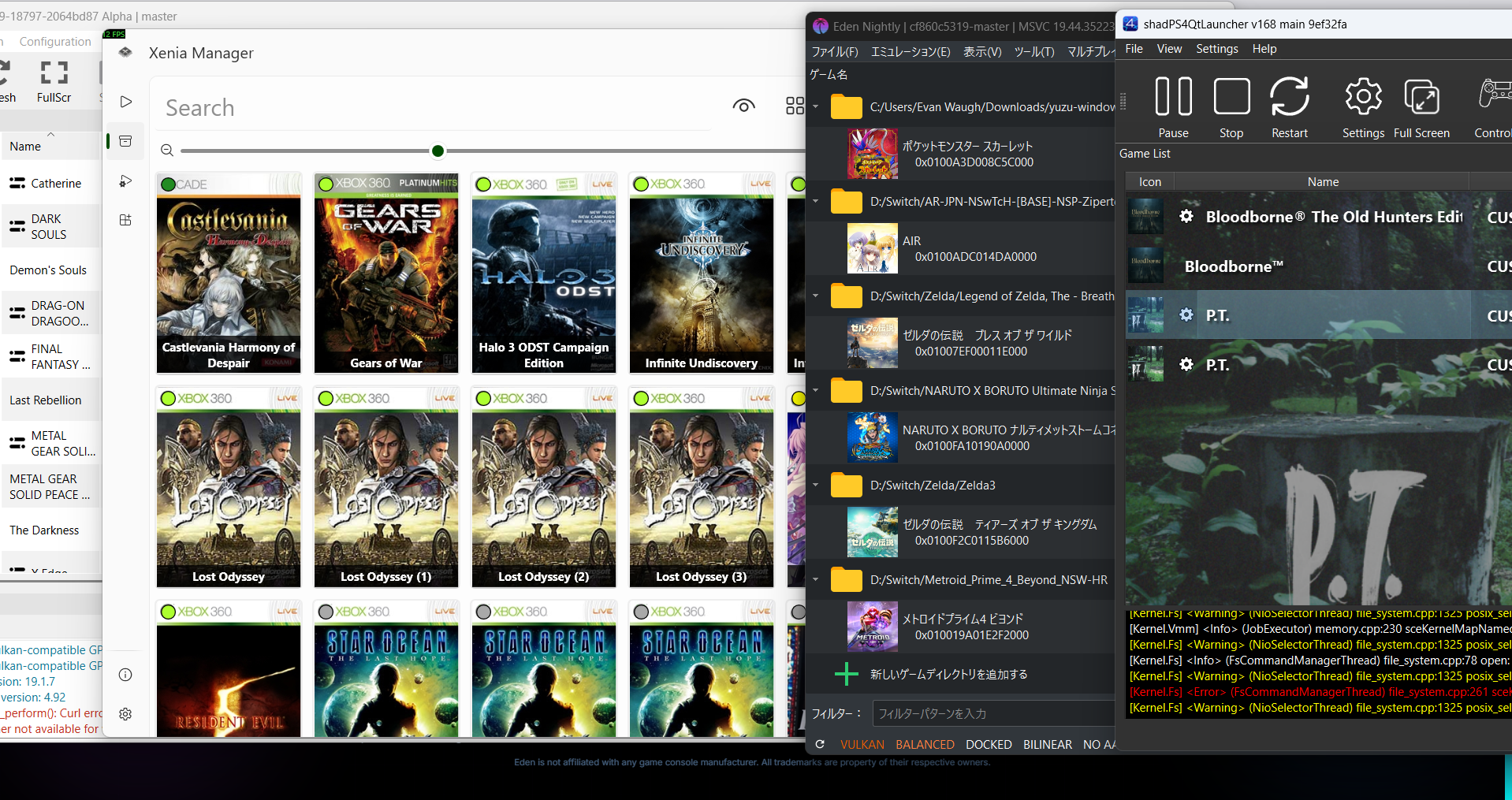Click 新しいゲームディレクトリを追加する in Eden

(948, 675)
